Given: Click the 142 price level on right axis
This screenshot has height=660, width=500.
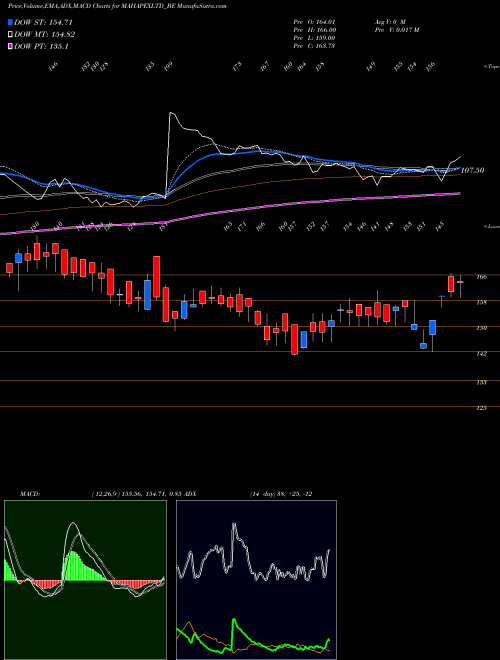Looking at the screenshot, I should (482, 354).
